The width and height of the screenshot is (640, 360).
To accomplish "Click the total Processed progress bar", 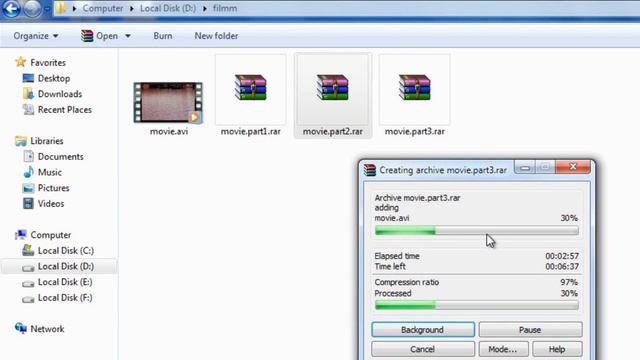I will tap(476, 305).
